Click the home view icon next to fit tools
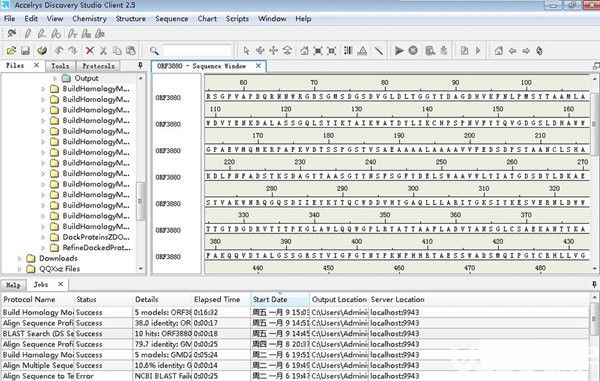Viewport: 600px width, 381px height. [304, 50]
